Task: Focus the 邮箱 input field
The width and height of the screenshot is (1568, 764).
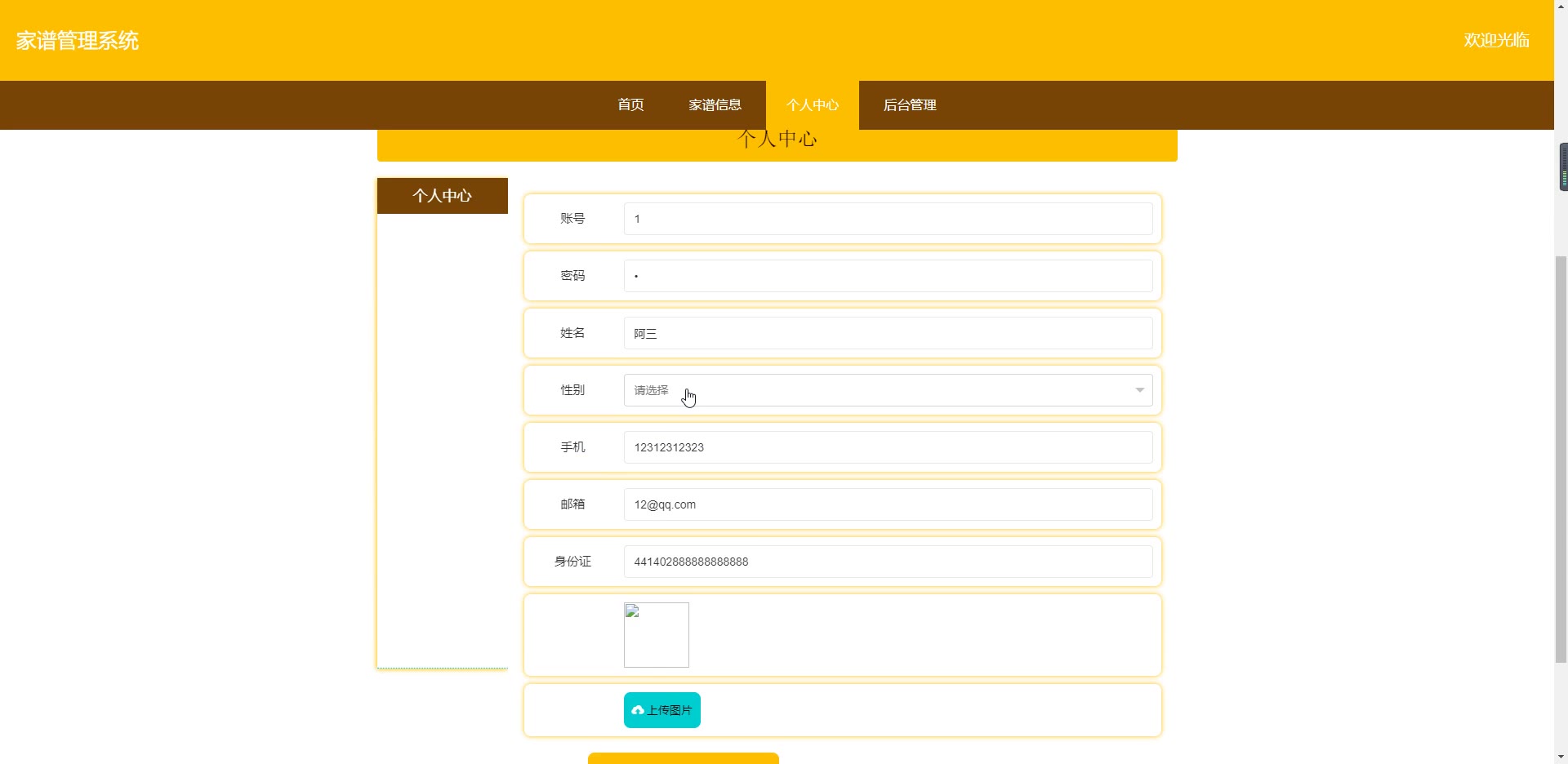Action: coord(888,504)
